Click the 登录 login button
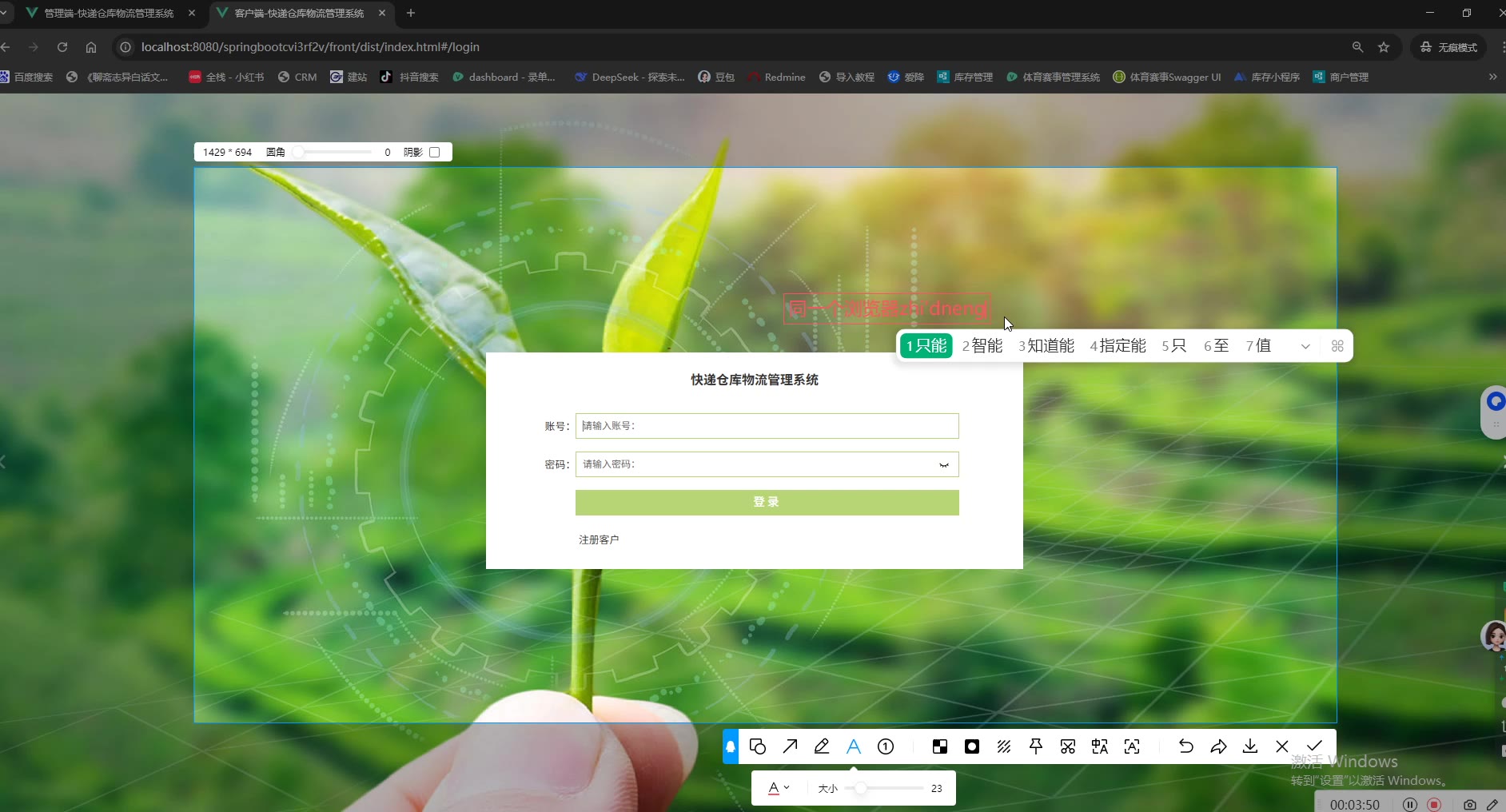This screenshot has height=812, width=1506. pyautogui.click(x=767, y=503)
